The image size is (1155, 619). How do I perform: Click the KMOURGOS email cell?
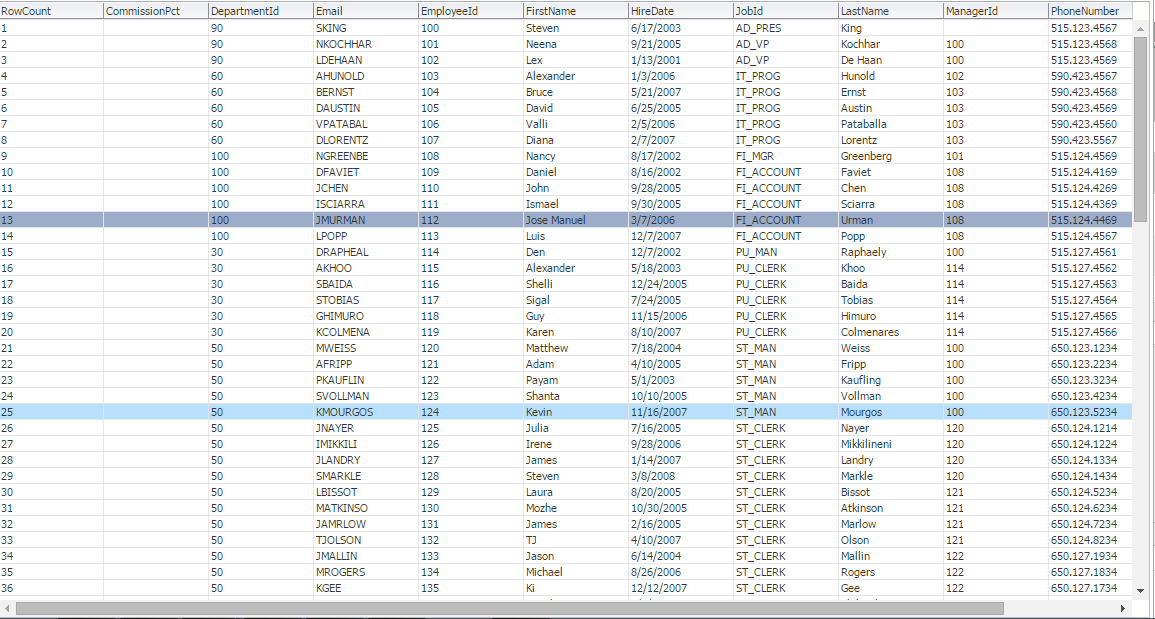(x=366, y=412)
